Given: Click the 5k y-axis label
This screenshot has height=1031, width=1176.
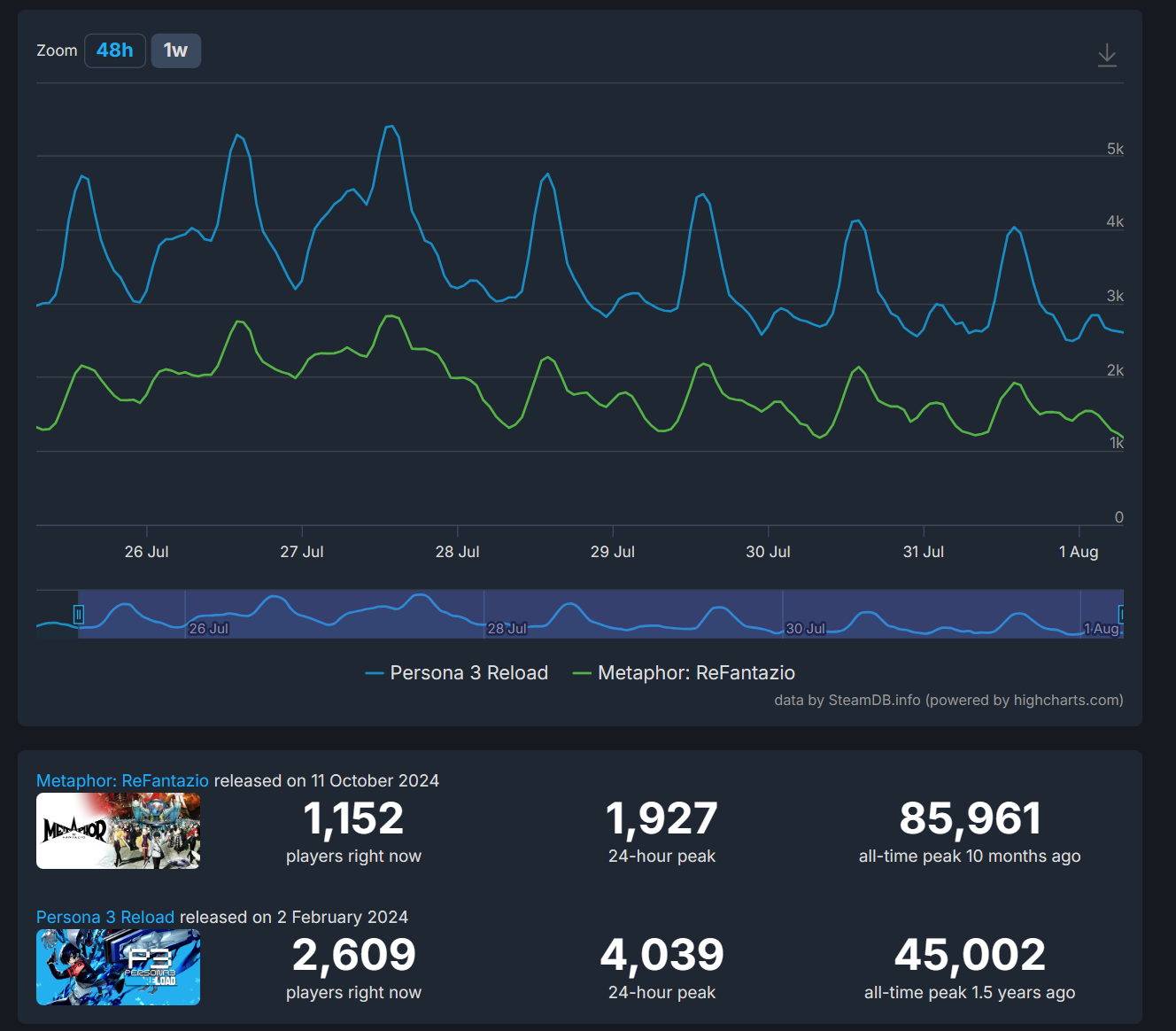Looking at the screenshot, I should pos(1115,149).
